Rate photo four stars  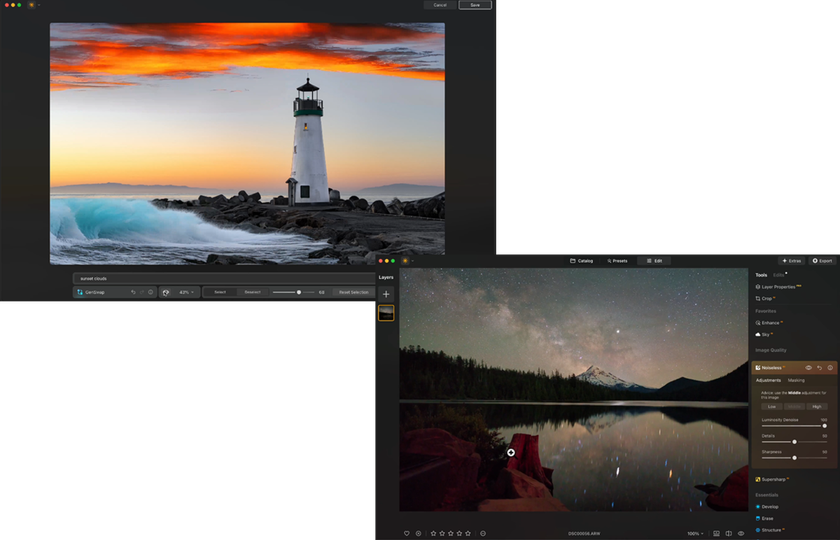pos(459,534)
